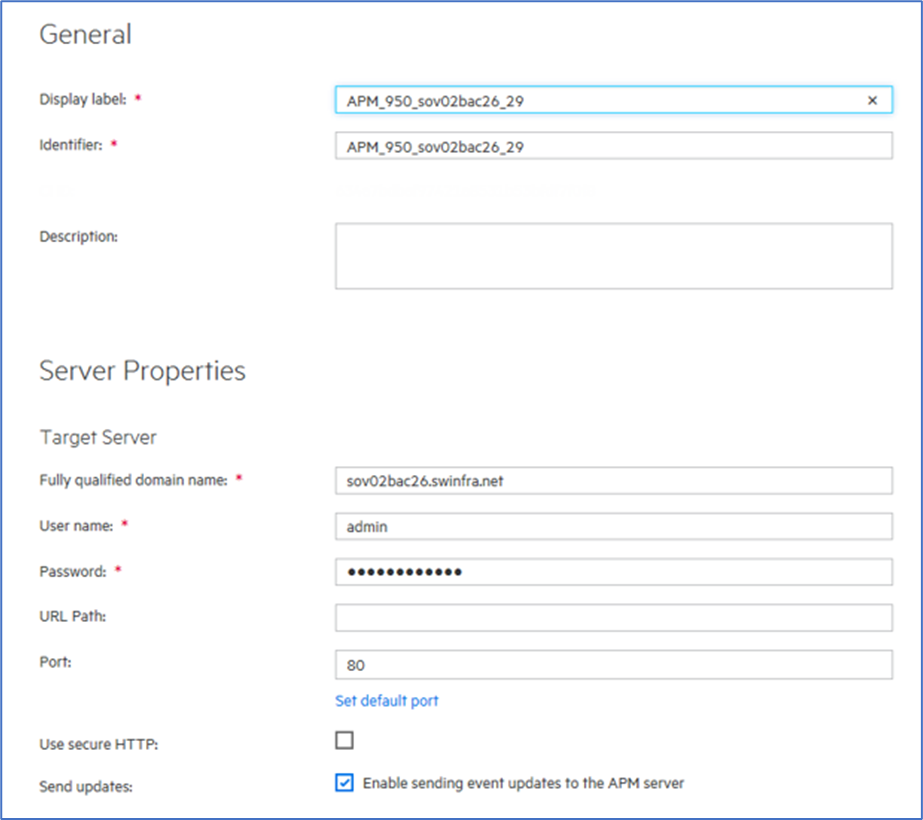
Task: Click the masked password value
Action: click(400, 572)
